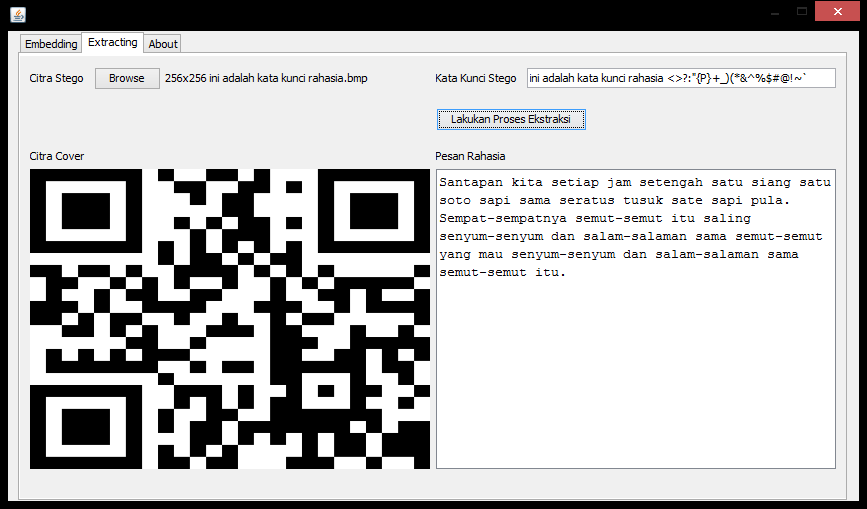The height and width of the screenshot is (509, 867).
Task: Click the QR code cover image center
Action: [x=230, y=319]
